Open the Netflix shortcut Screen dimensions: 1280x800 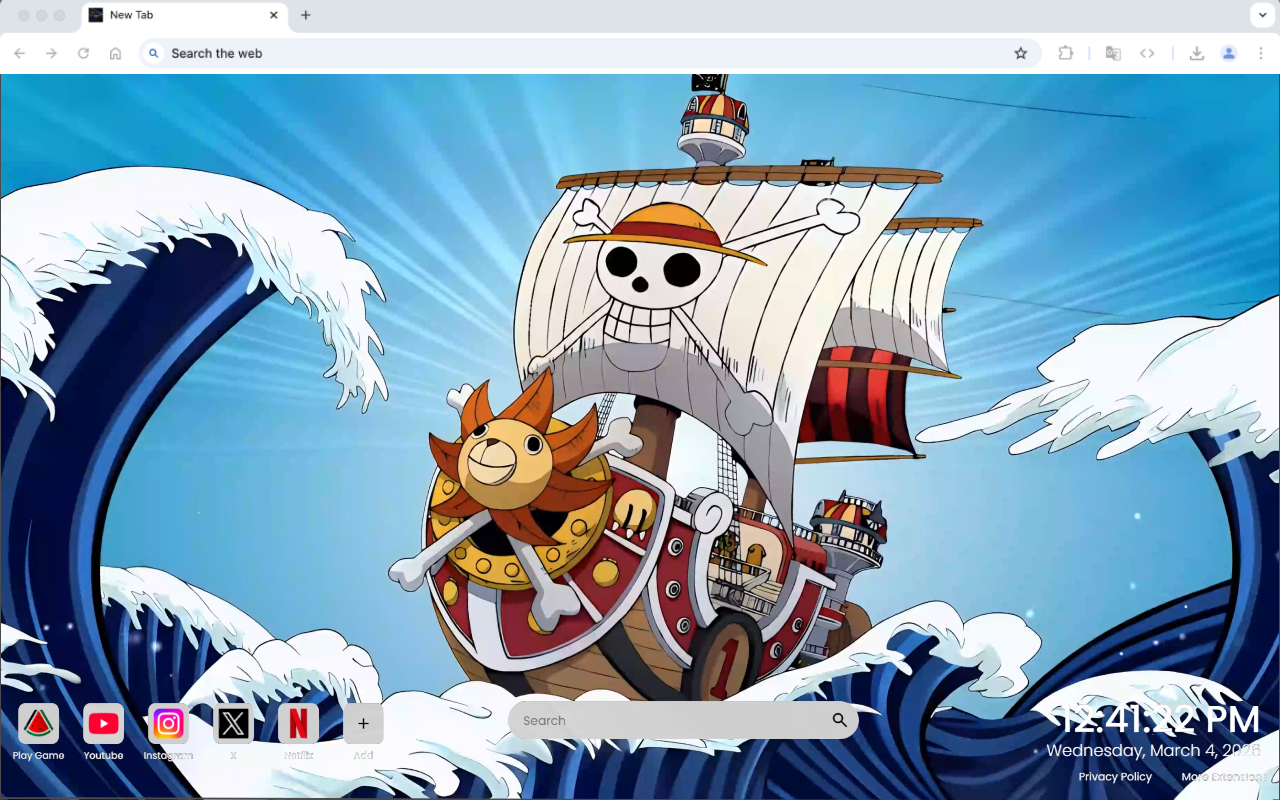tap(298, 723)
